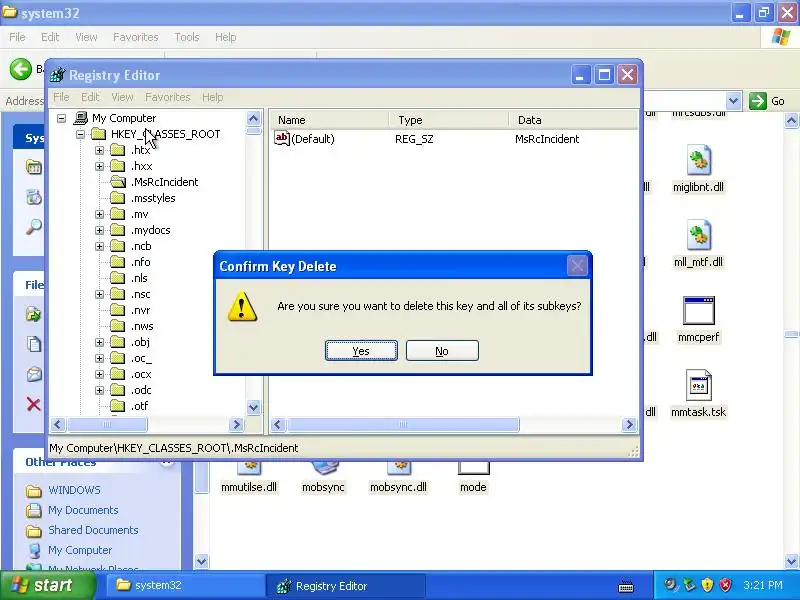Open My Computer link in Other Places

tap(80, 550)
